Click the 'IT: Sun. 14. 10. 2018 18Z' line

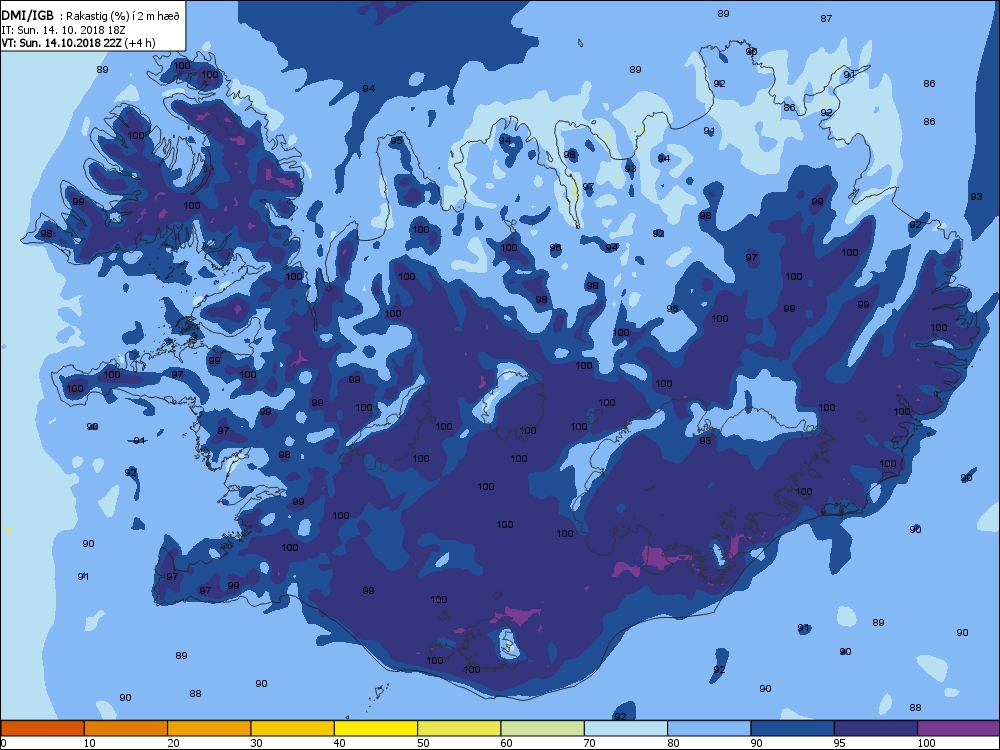pyautogui.click(x=62, y=29)
